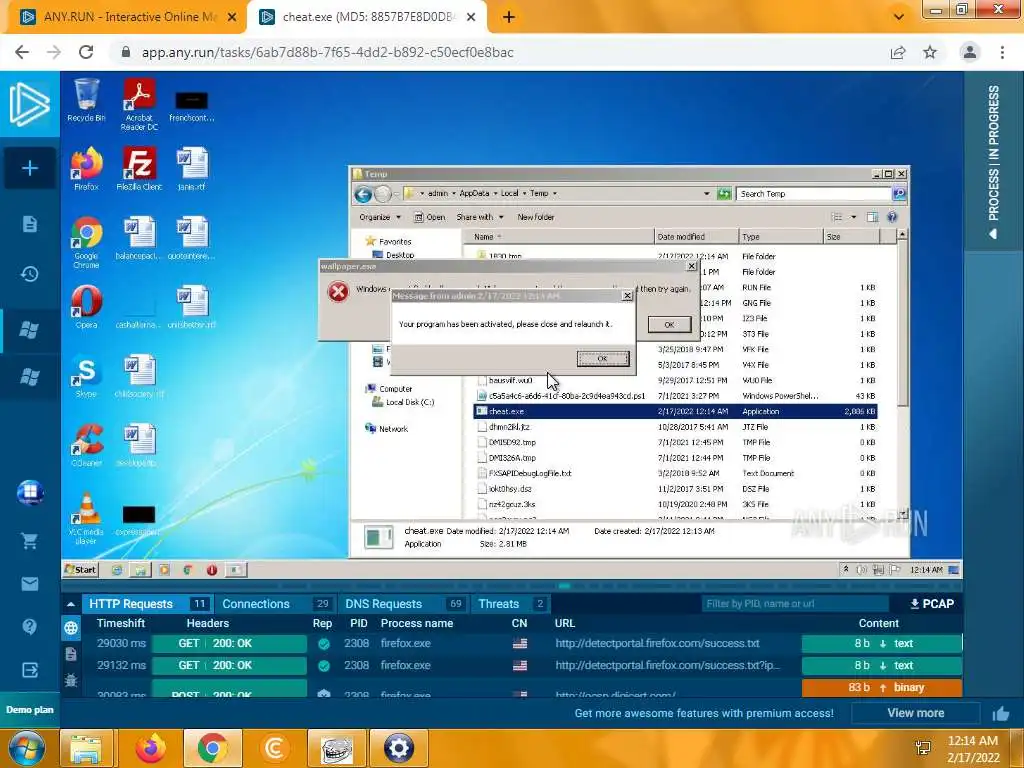Show the files tab icon in network panel
Screen dimensions: 1024x768
point(71,654)
